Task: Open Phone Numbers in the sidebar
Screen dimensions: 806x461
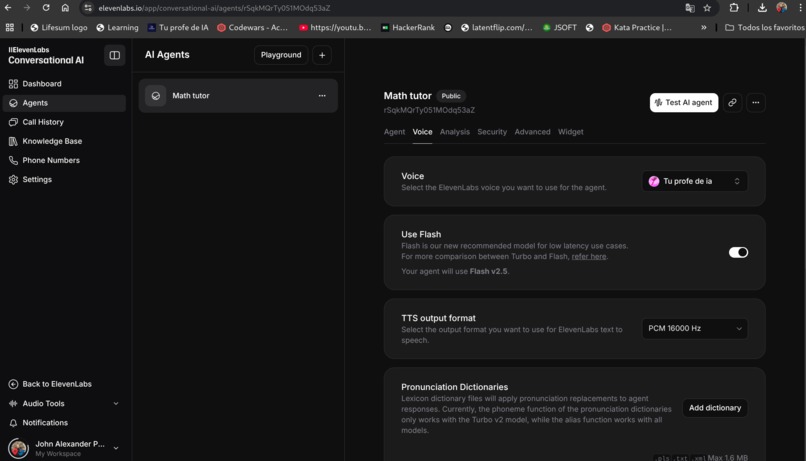Action: tap(64, 160)
